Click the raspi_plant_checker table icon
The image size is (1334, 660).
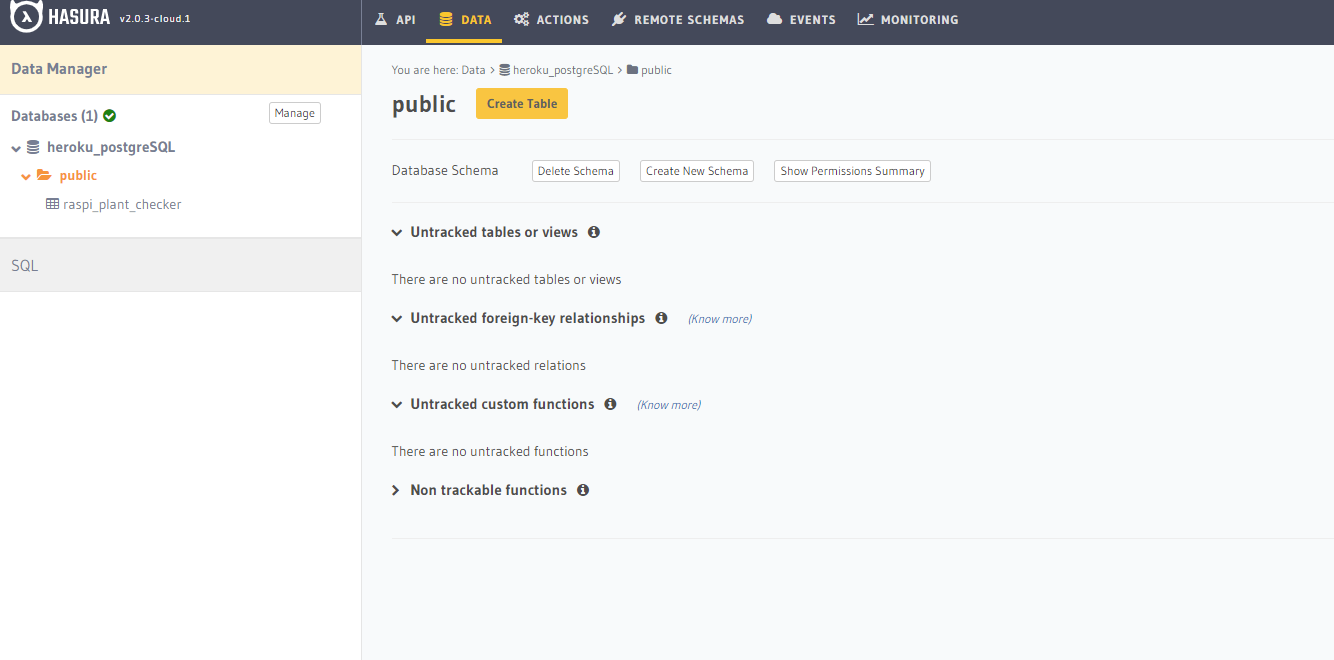(52, 204)
